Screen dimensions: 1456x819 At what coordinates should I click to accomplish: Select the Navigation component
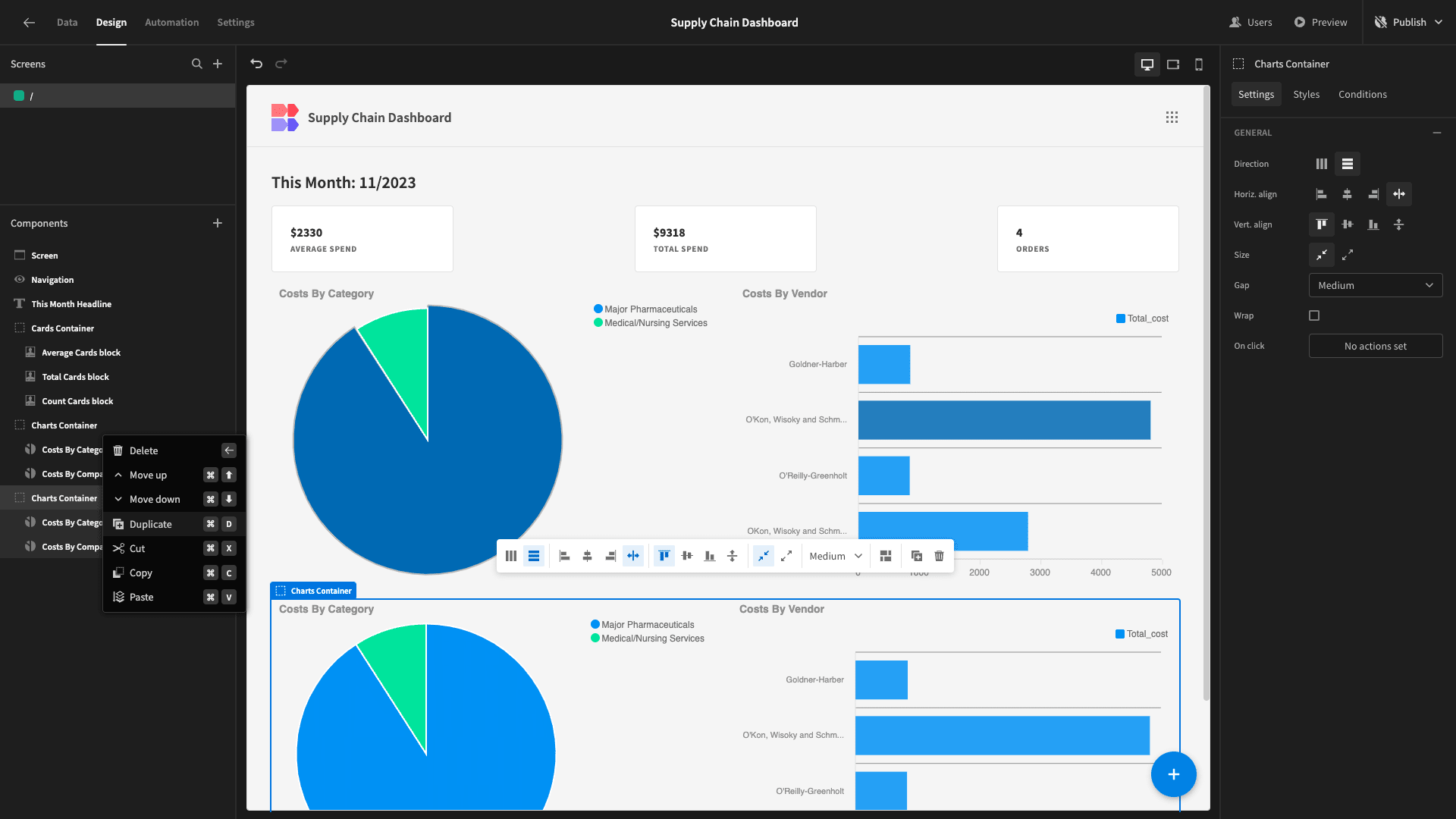click(118, 280)
